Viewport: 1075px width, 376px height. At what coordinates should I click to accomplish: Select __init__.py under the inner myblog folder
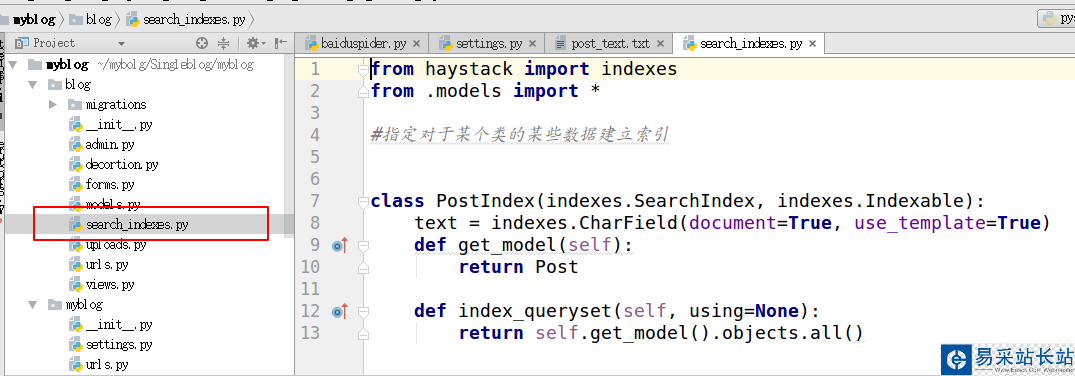[119, 324]
